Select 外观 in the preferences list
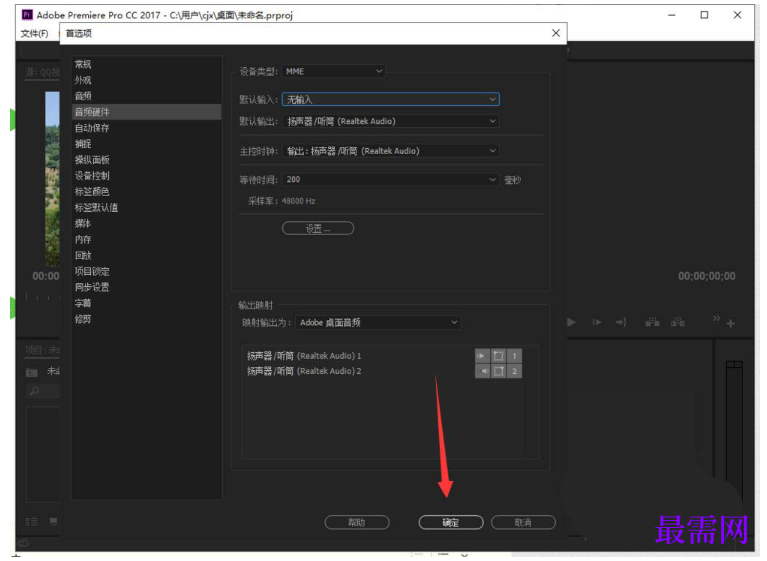 pos(83,80)
